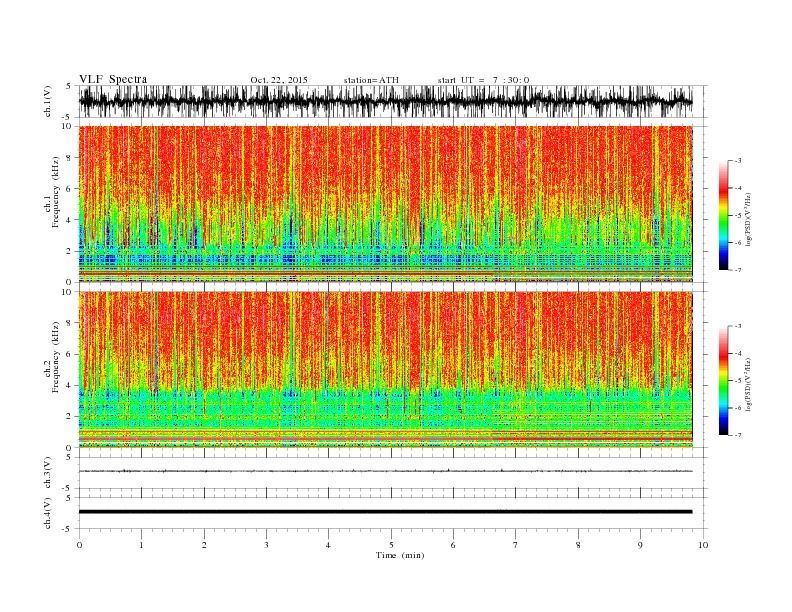
Task: Select the ch.2 colorbar "log(PSD)(V²/Hz)" label
Action: point(748,384)
